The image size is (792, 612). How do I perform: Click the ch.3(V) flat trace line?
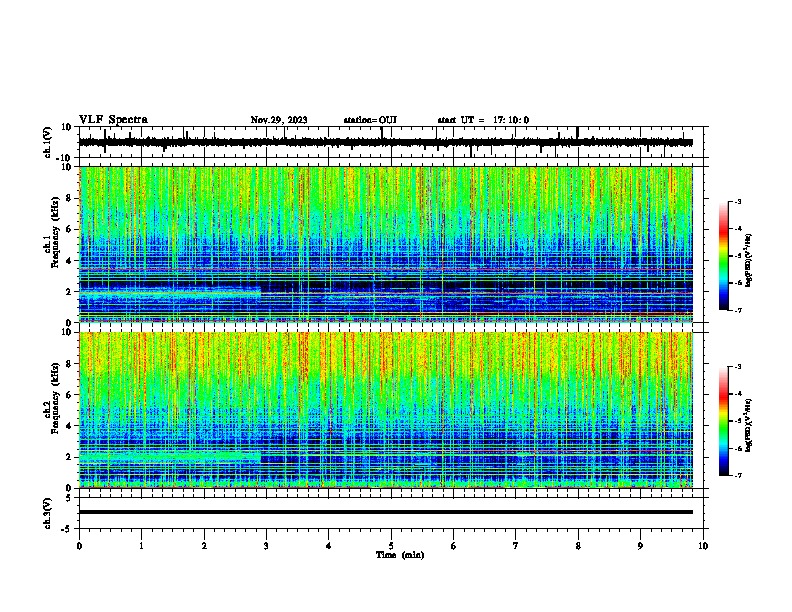coord(386,512)
